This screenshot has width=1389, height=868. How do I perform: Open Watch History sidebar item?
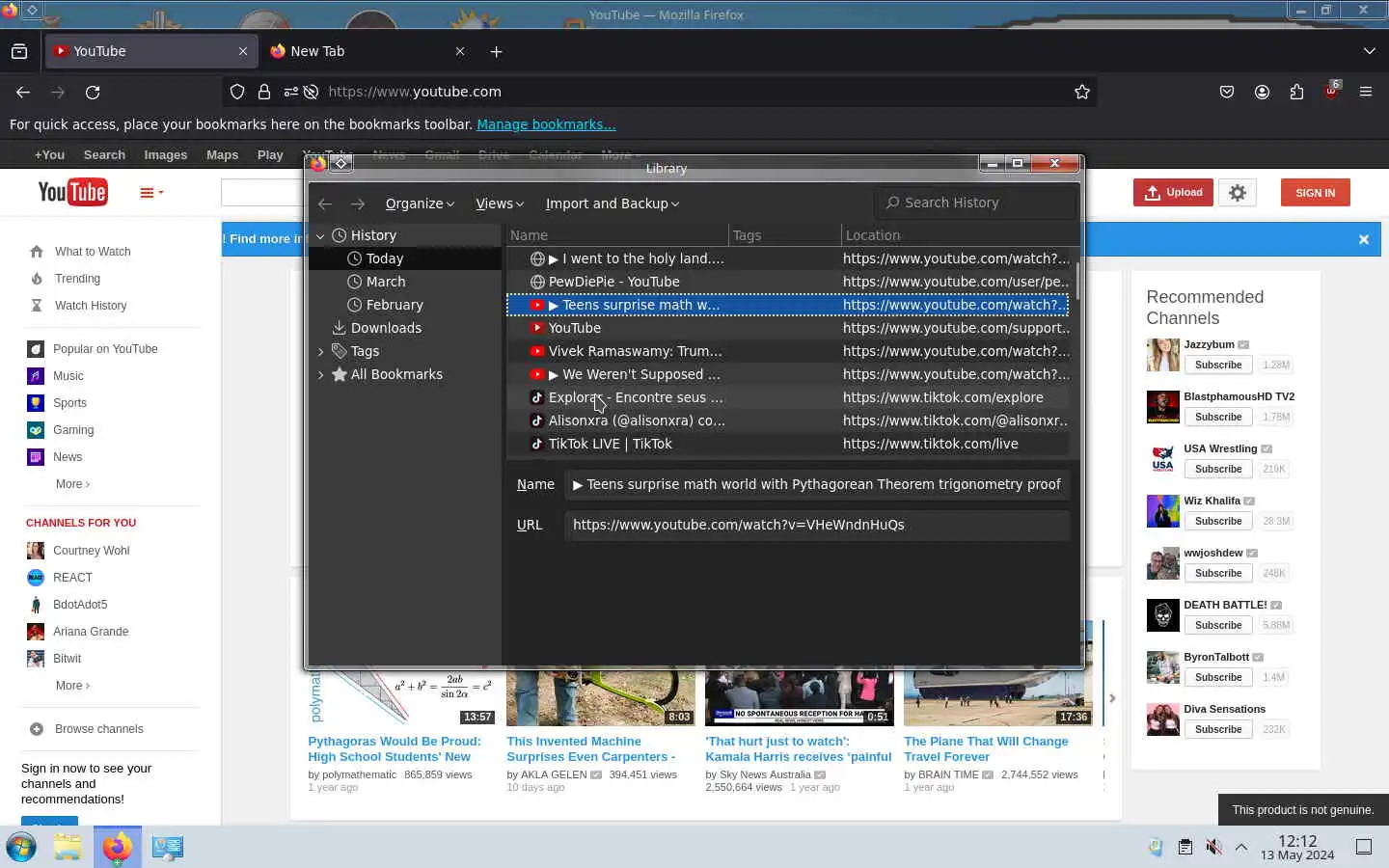(91, 306)
